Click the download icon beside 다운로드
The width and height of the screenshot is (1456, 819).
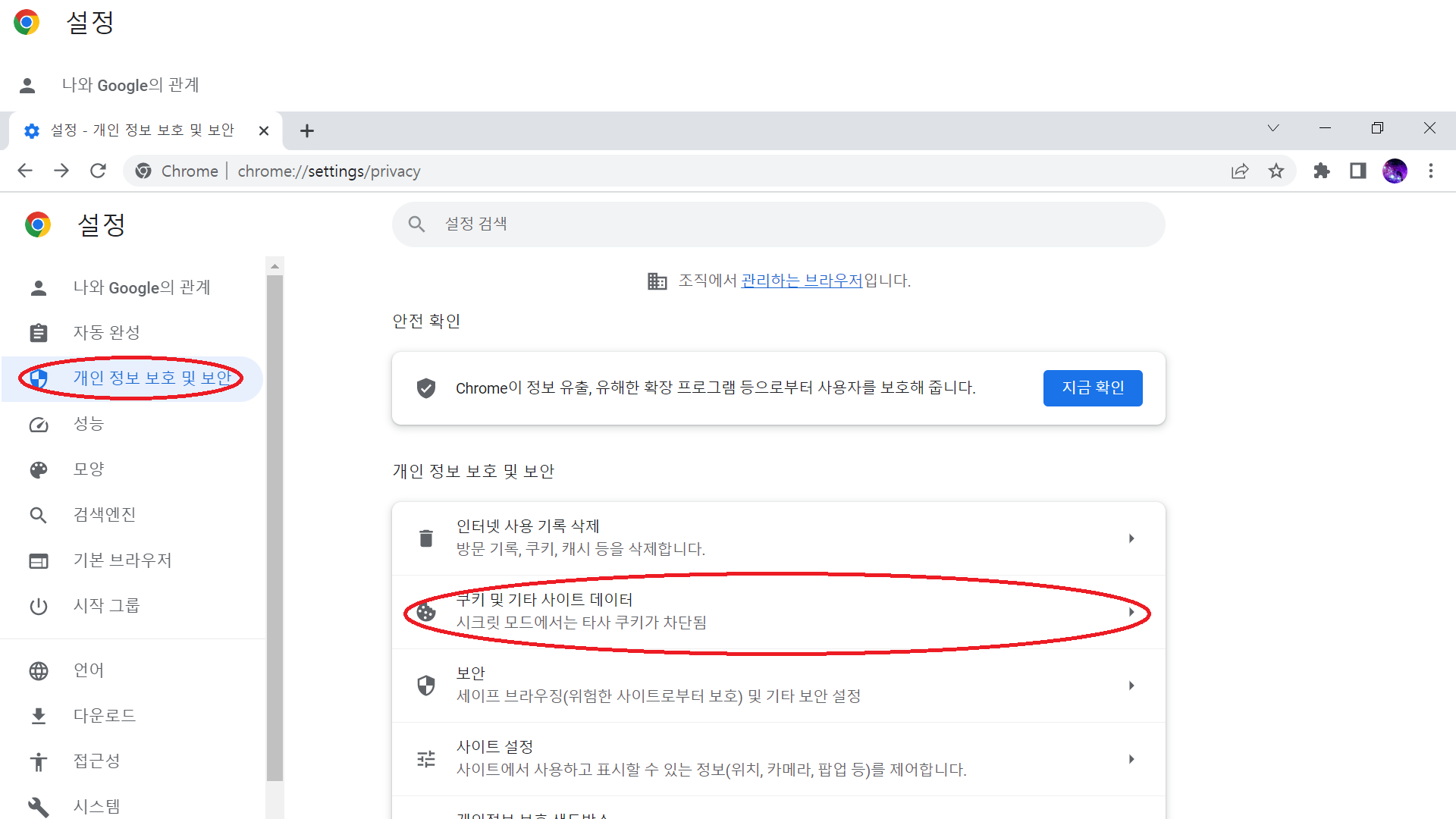click(x=39, y=717)
